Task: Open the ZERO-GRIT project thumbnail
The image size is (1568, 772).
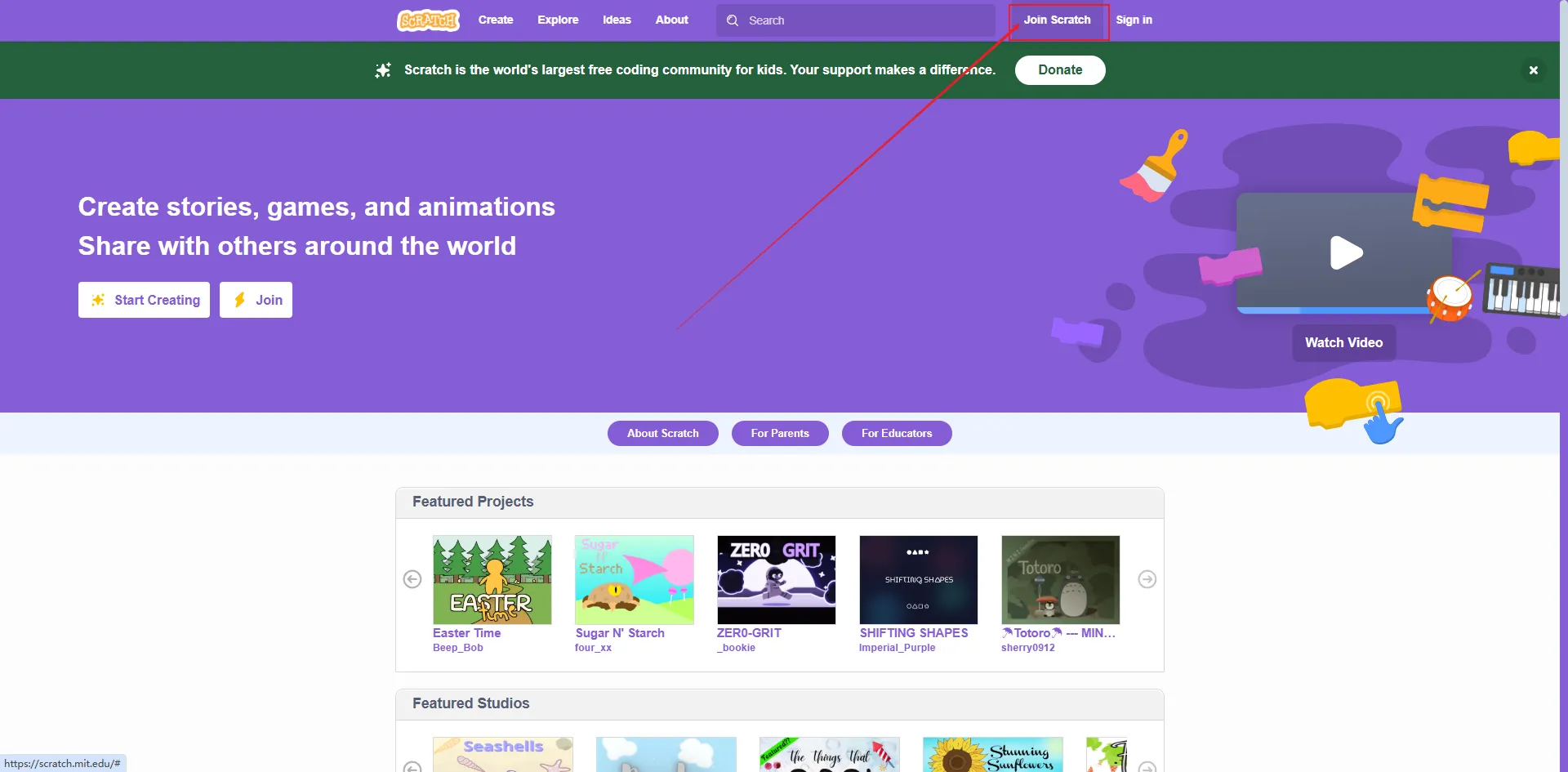Action: (x=777, y=580)
